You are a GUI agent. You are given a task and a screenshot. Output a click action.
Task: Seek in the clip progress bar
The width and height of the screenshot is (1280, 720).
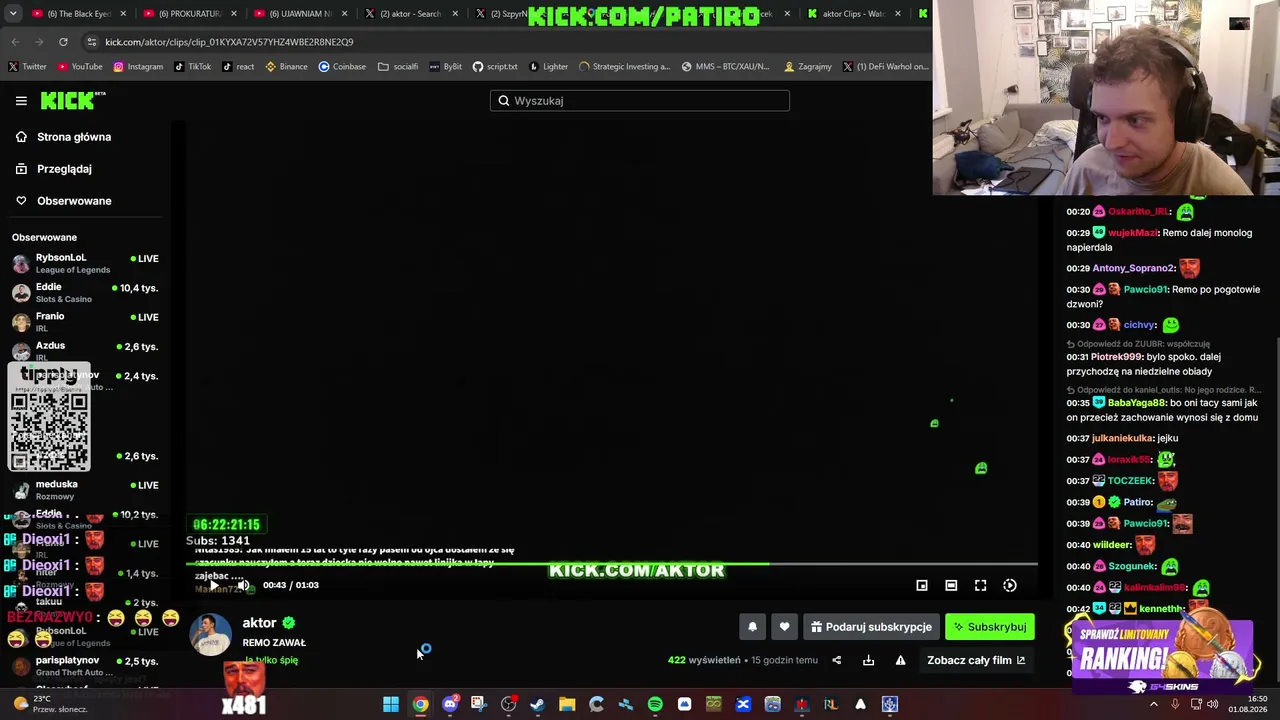click(x=611, y=564)
